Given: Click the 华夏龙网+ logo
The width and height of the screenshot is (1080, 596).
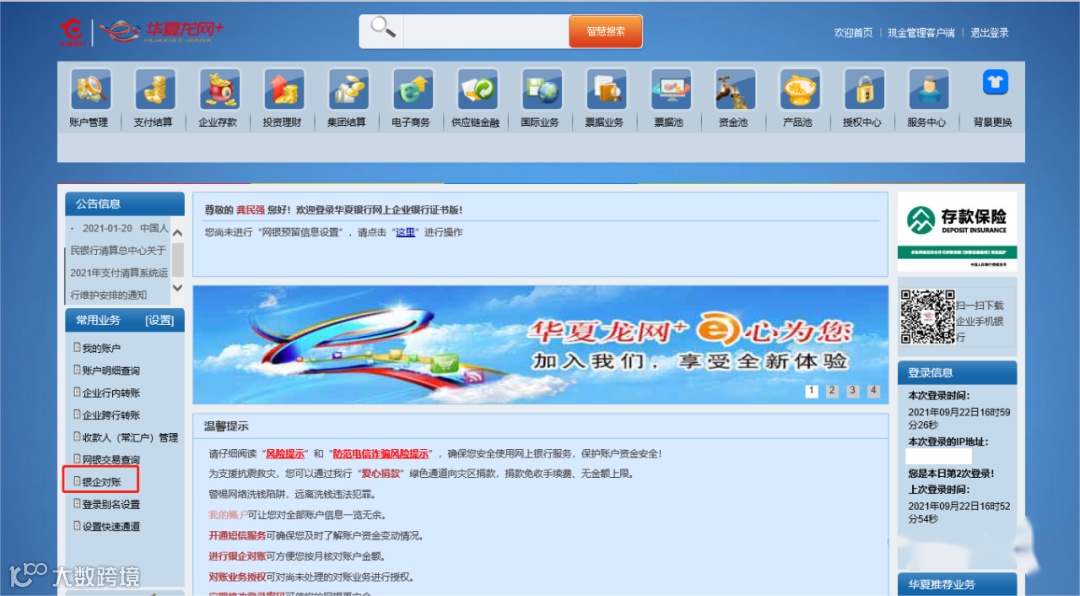Looking at the screenshot, I should [x=161, y=31].
